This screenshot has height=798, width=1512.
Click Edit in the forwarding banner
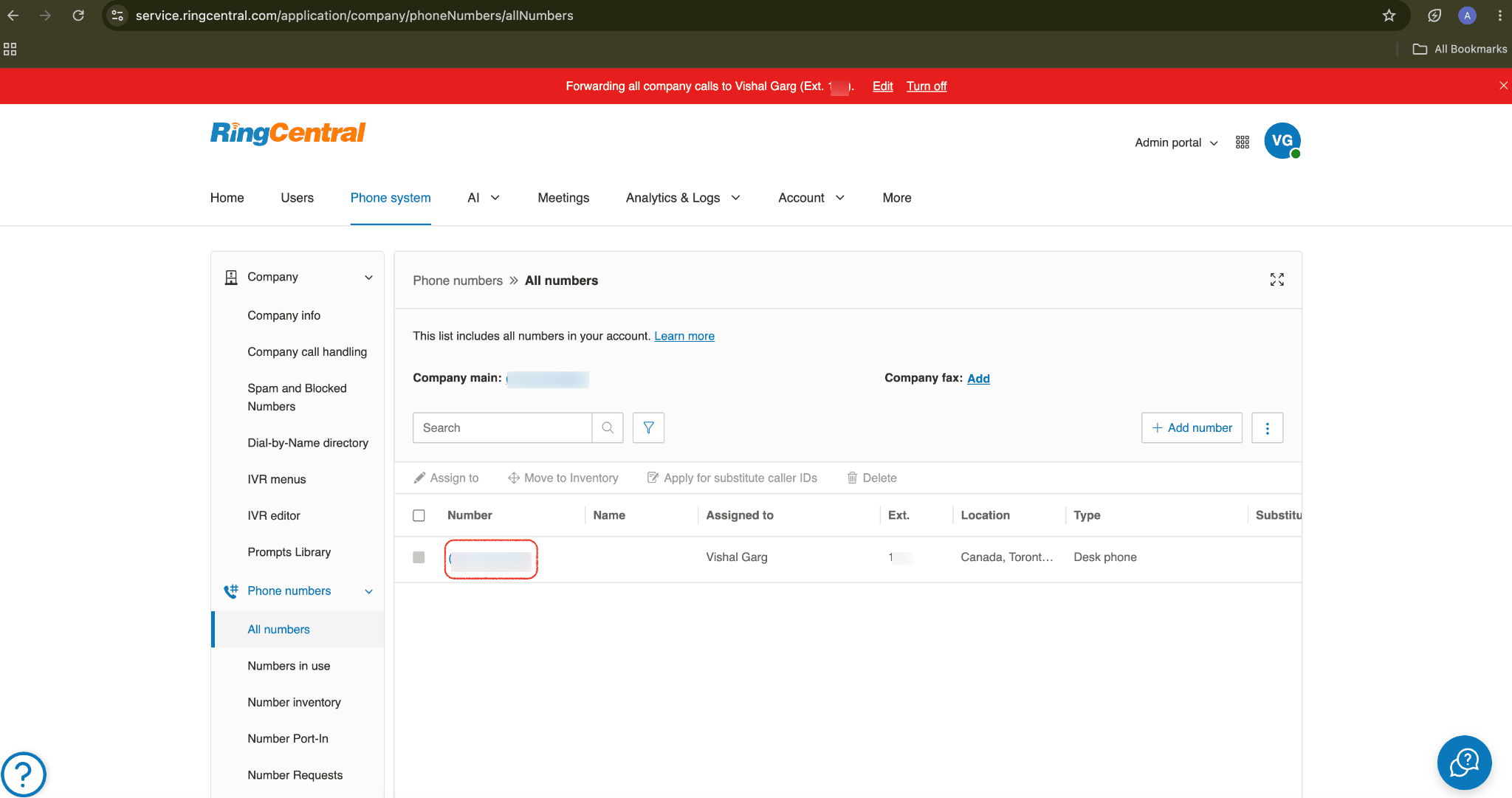pyautogui.click(x=882, y=86)
